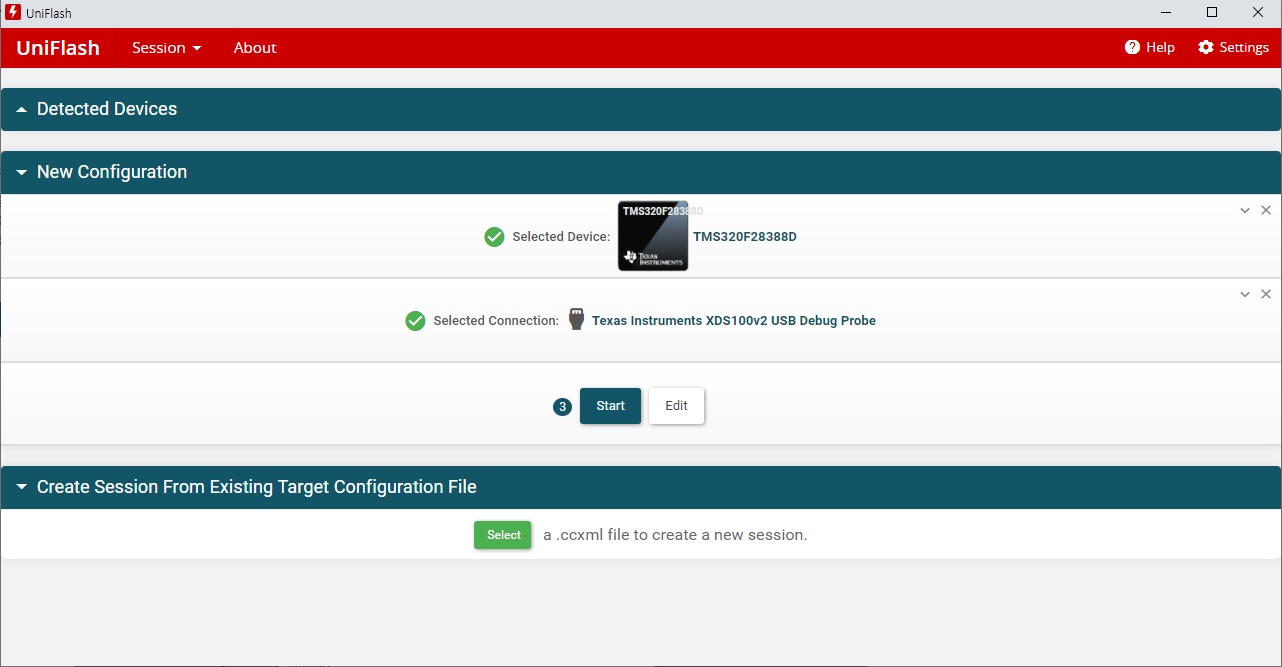Click the TMS320F28388D device name text
This screenshot has width=1282, height=667.
[x=745, y=237]
